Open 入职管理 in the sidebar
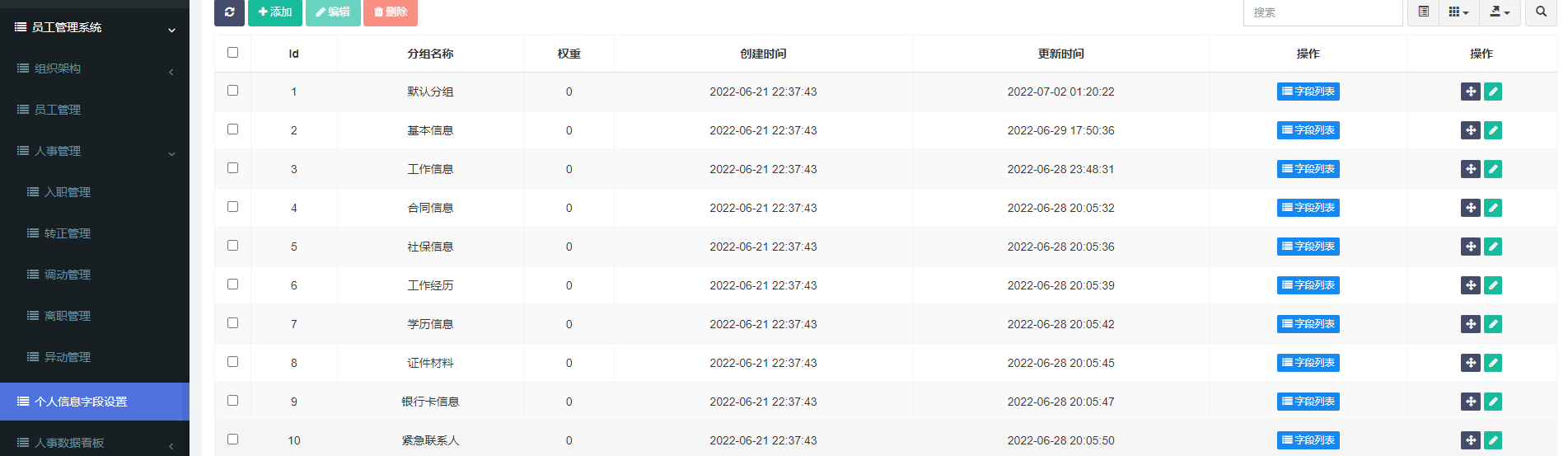This screenshot has height=456, width=1568. point(68,192)
